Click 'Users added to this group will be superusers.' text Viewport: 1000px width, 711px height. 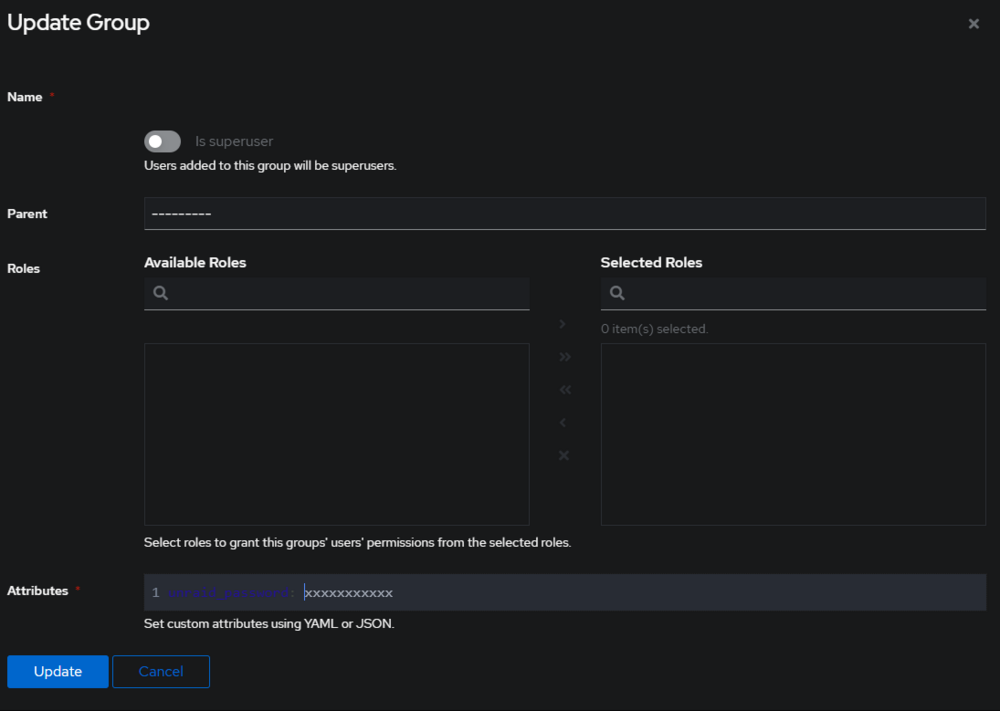coord(270,166)
